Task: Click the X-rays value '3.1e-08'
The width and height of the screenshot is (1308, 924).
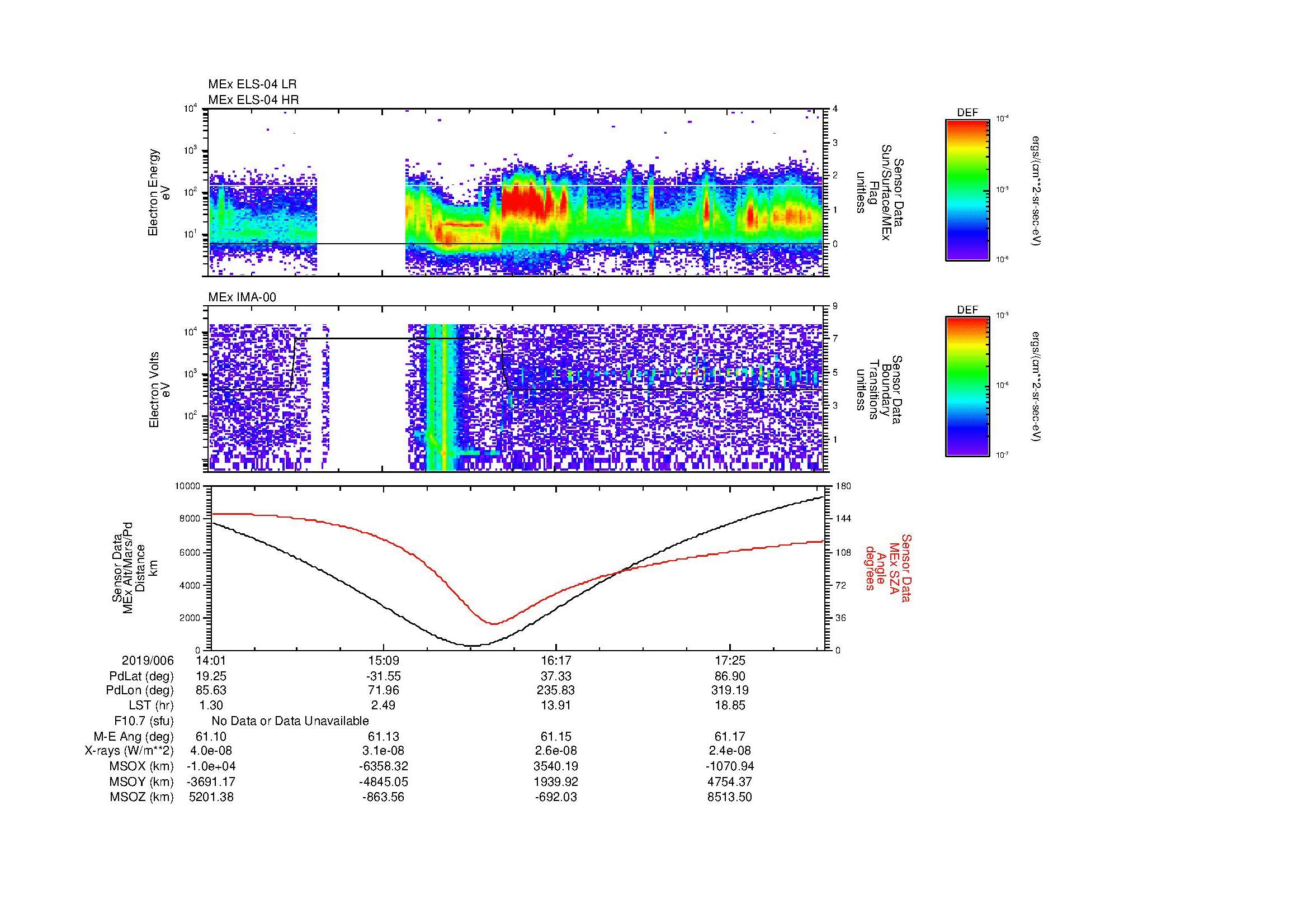Action: 384,751
